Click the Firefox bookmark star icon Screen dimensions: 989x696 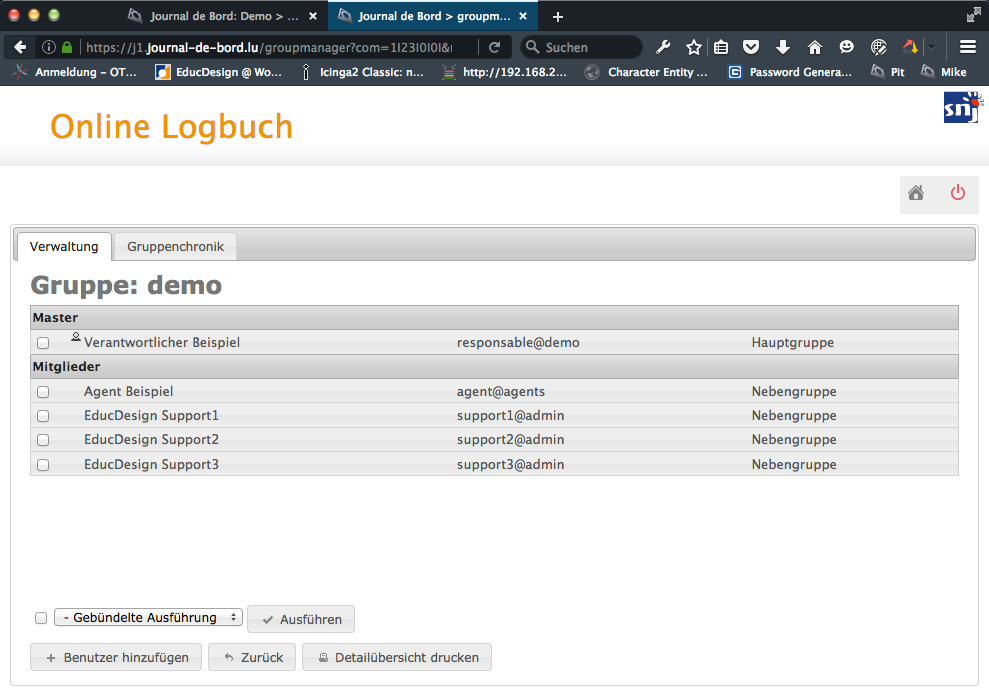(693, 47)
